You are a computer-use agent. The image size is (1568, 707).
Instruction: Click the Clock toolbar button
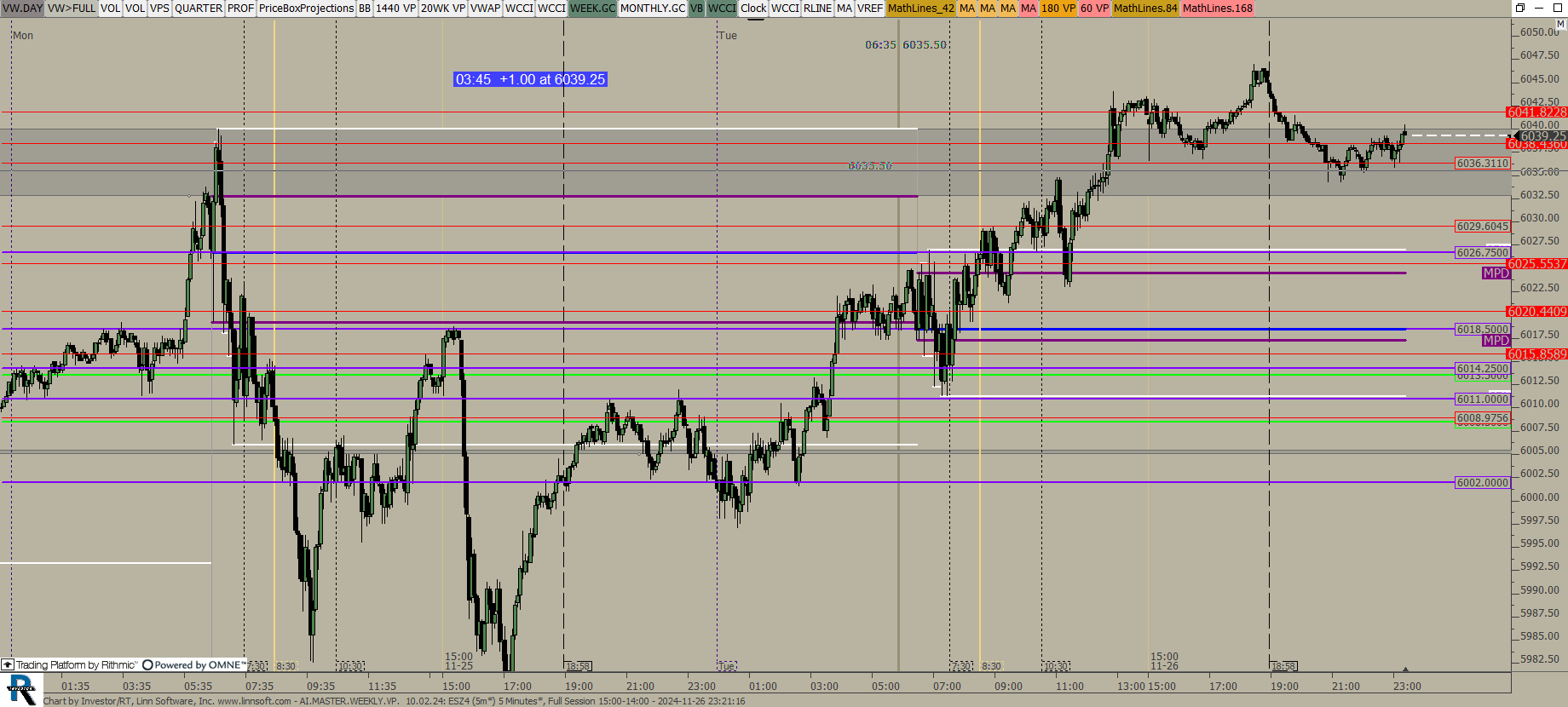point(753,9)
